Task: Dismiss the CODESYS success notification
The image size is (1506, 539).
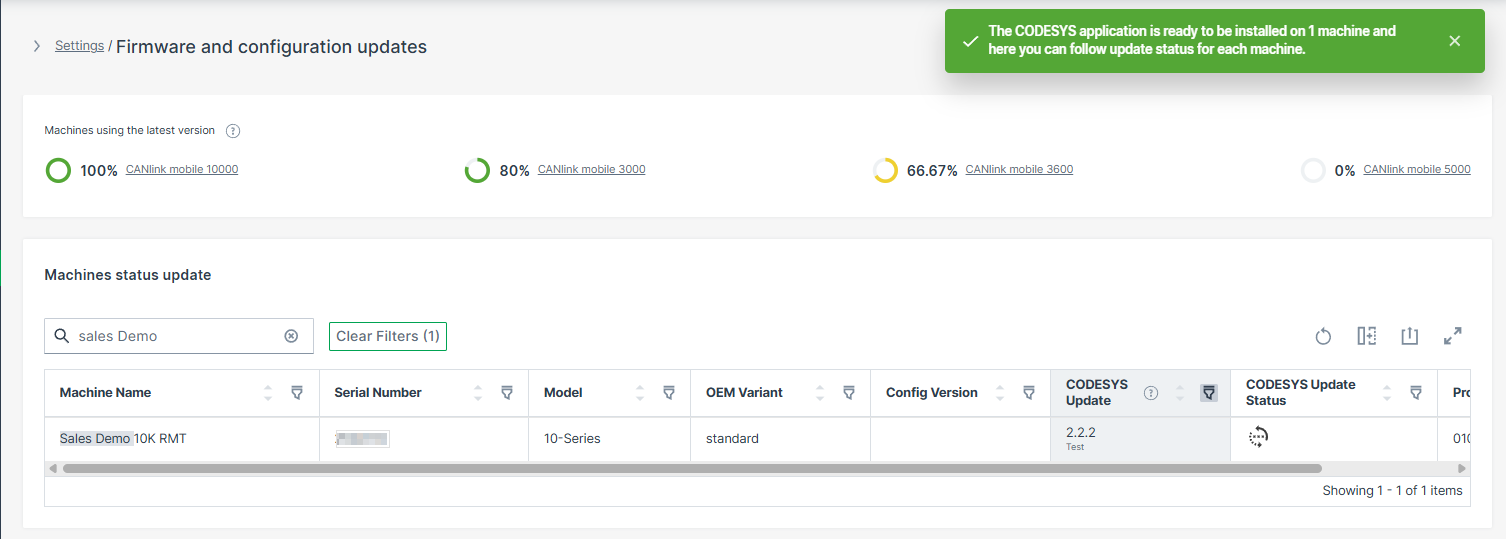Action: coord(1454,41)
